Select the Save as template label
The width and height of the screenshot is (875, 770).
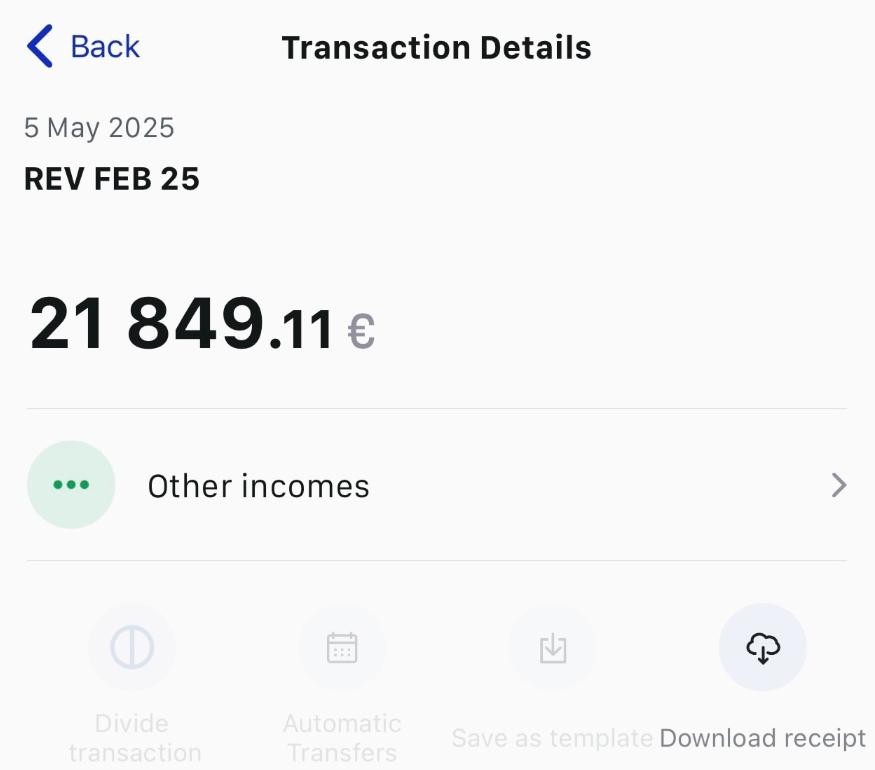coord(552,739)
